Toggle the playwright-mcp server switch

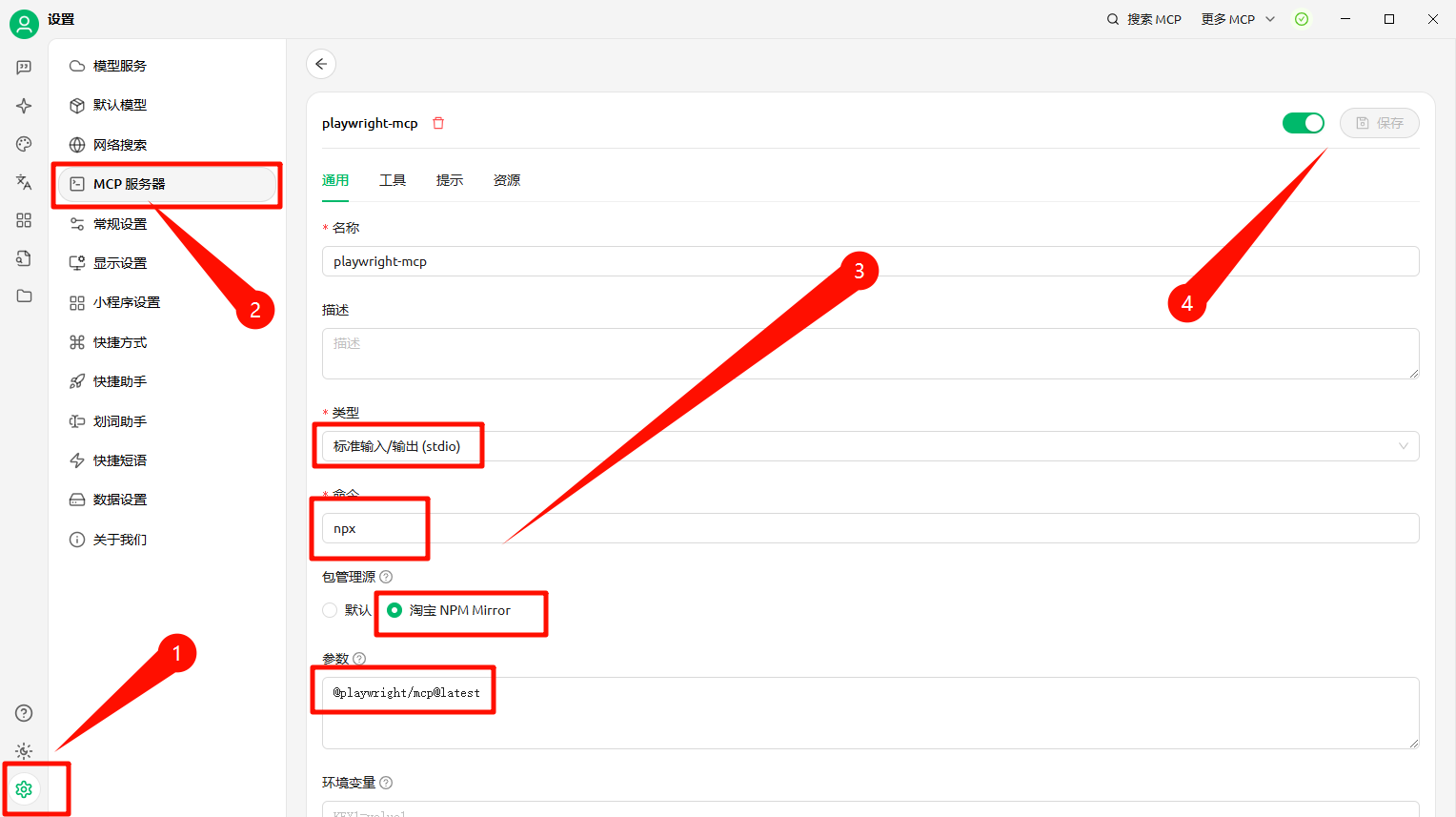(1304, 123)
